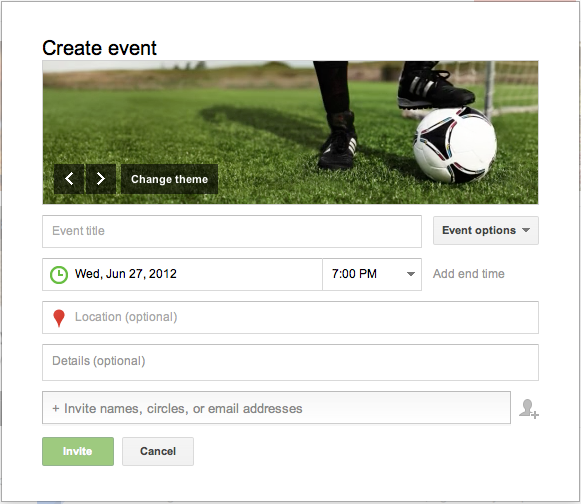Open the add people icon beside invite field
This screenshot has width=581, height=504.
529,409
